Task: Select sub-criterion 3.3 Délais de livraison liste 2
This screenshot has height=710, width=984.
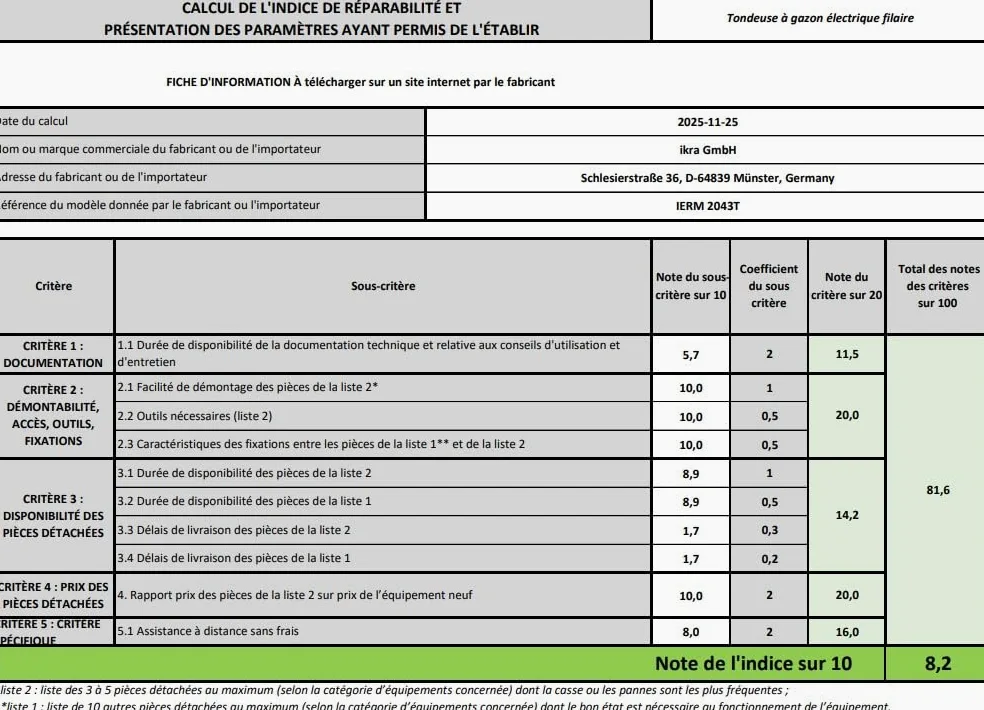Action: [x=383, y=530]
